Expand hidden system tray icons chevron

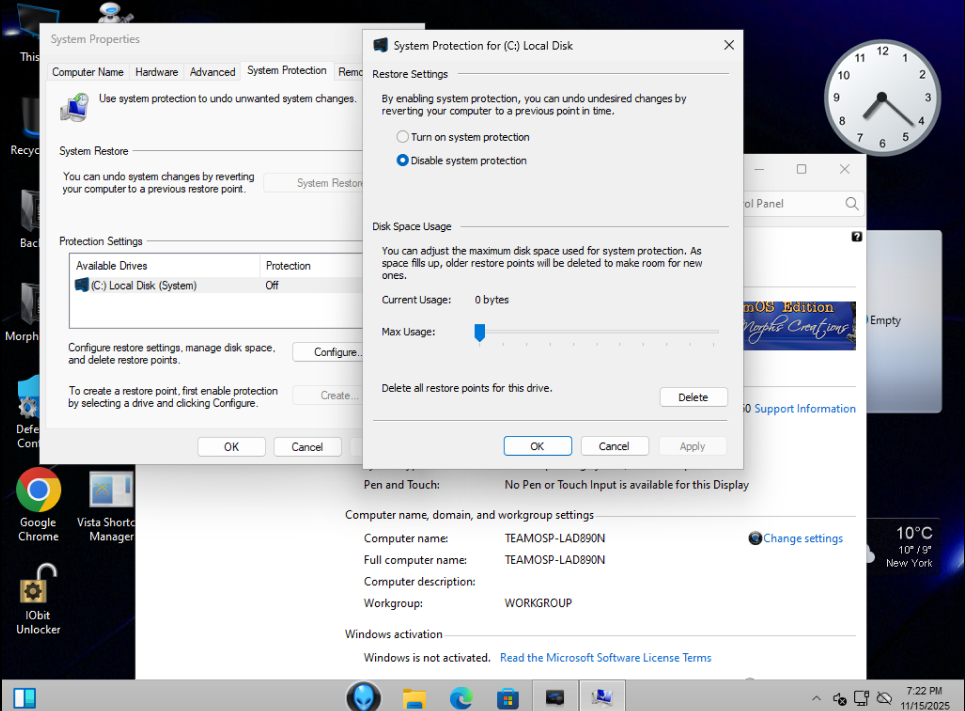[816, 698]
